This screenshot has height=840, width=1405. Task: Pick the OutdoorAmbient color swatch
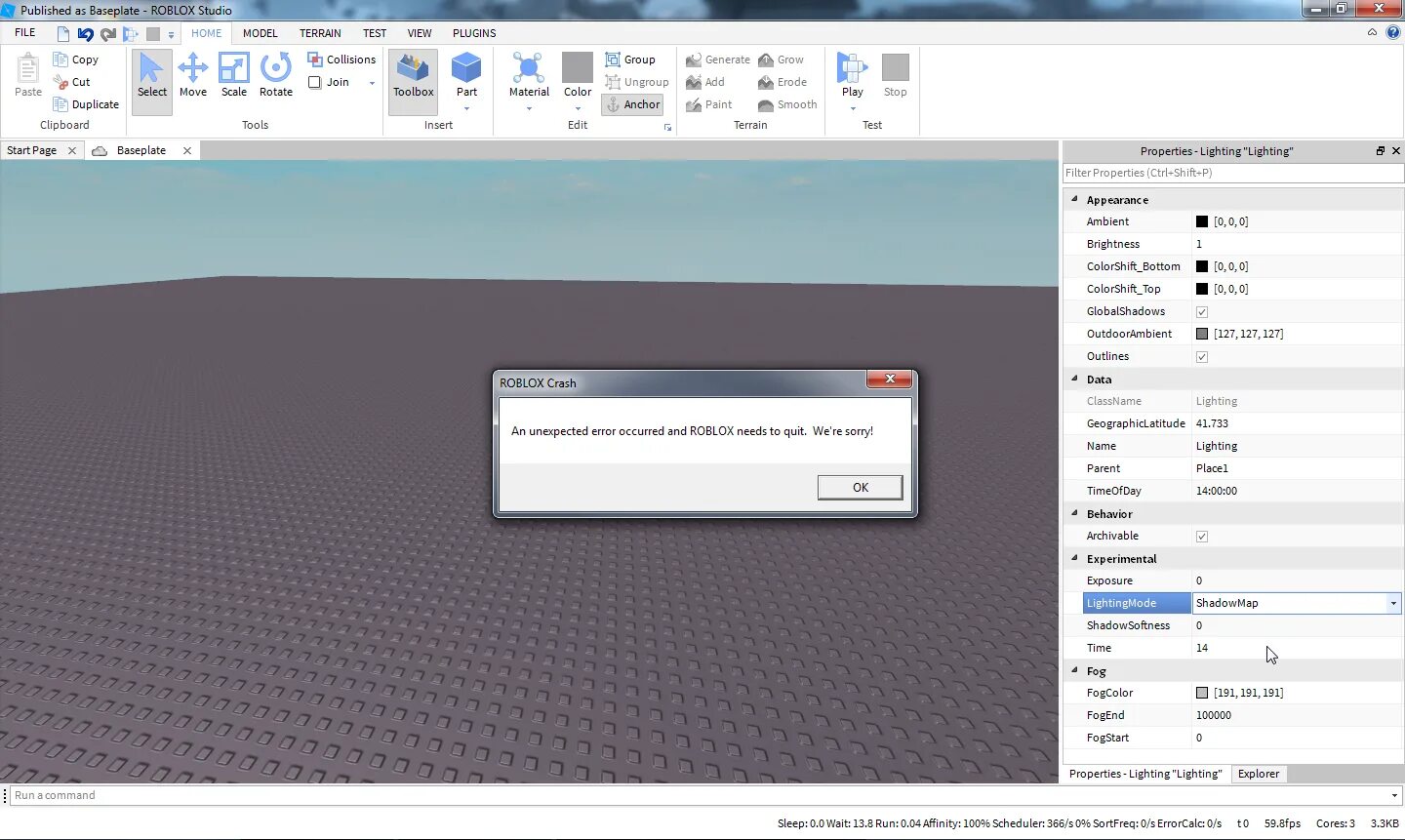pos(1202,335)
